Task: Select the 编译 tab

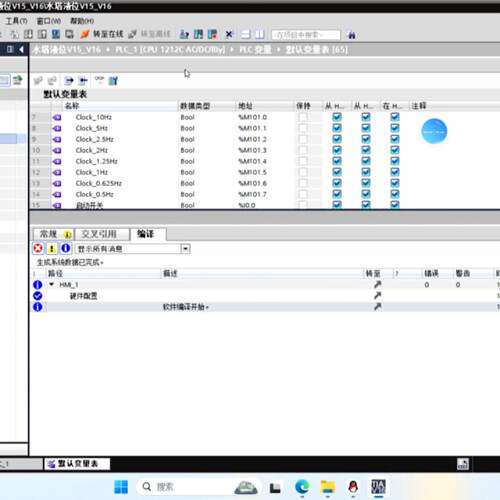Action: point(148,234)
